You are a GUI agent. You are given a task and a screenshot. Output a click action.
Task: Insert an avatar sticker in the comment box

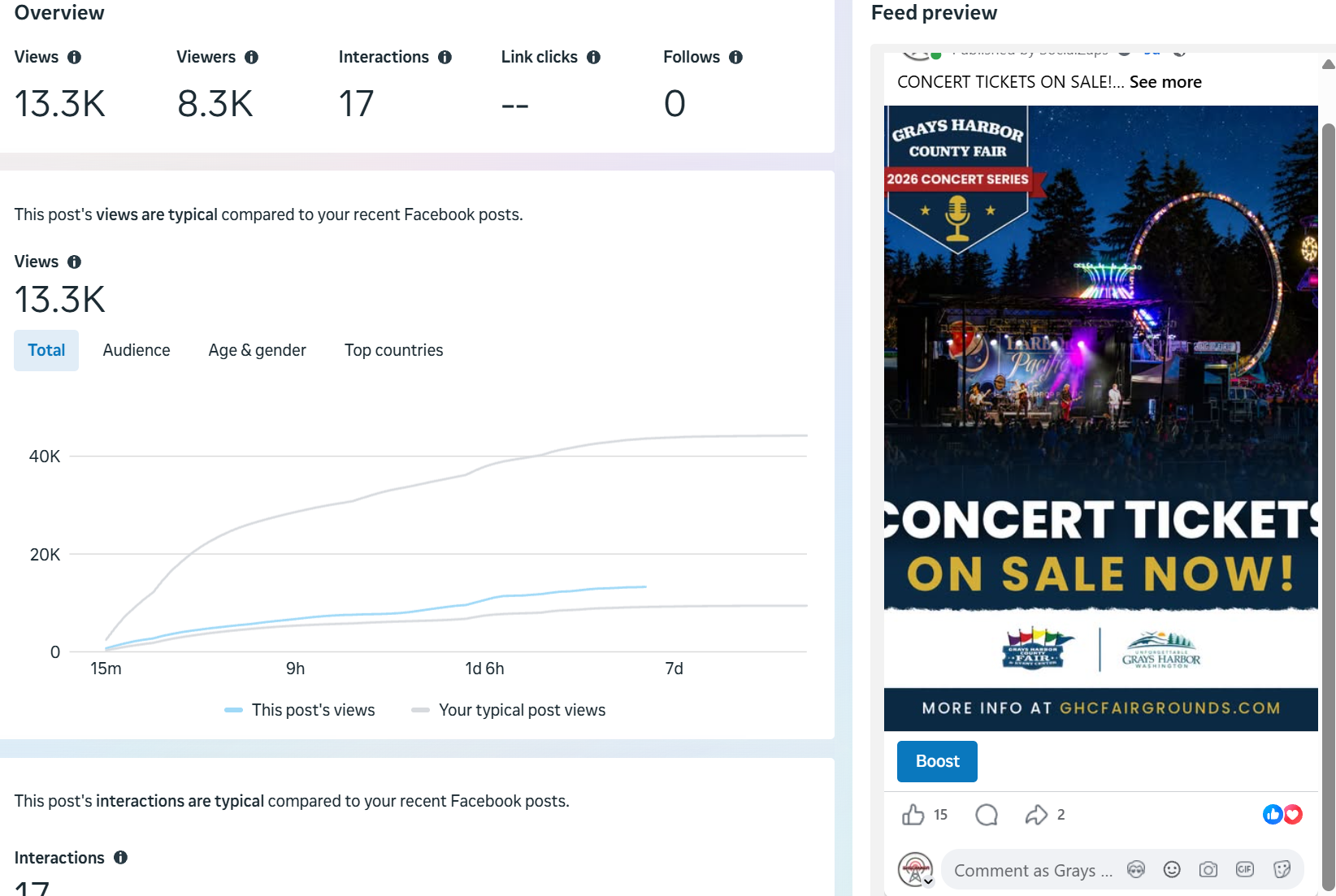[x=1135, y=870]
